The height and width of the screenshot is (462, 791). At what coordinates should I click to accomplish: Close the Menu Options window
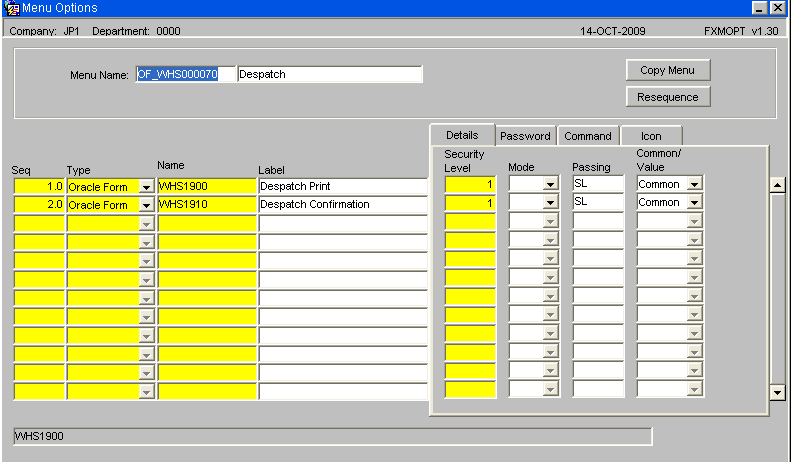pos(777,8)
